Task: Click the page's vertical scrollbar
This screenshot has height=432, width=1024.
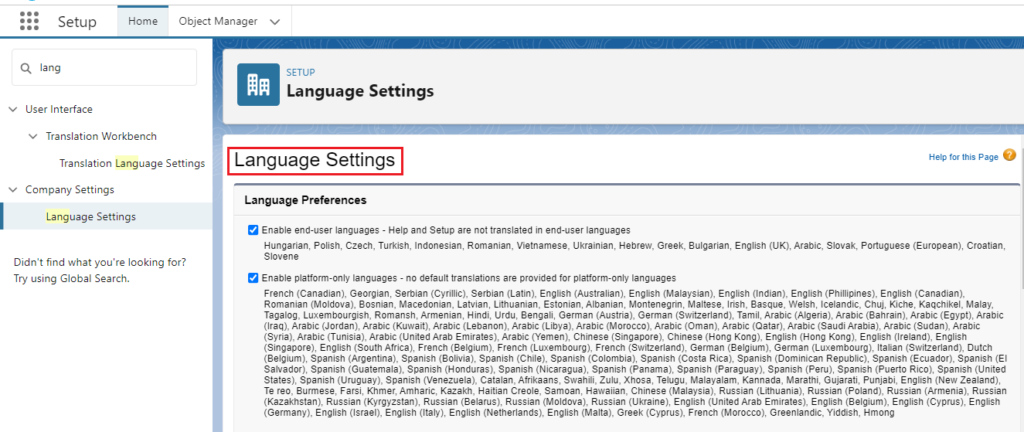Action: coord(1019,215)
